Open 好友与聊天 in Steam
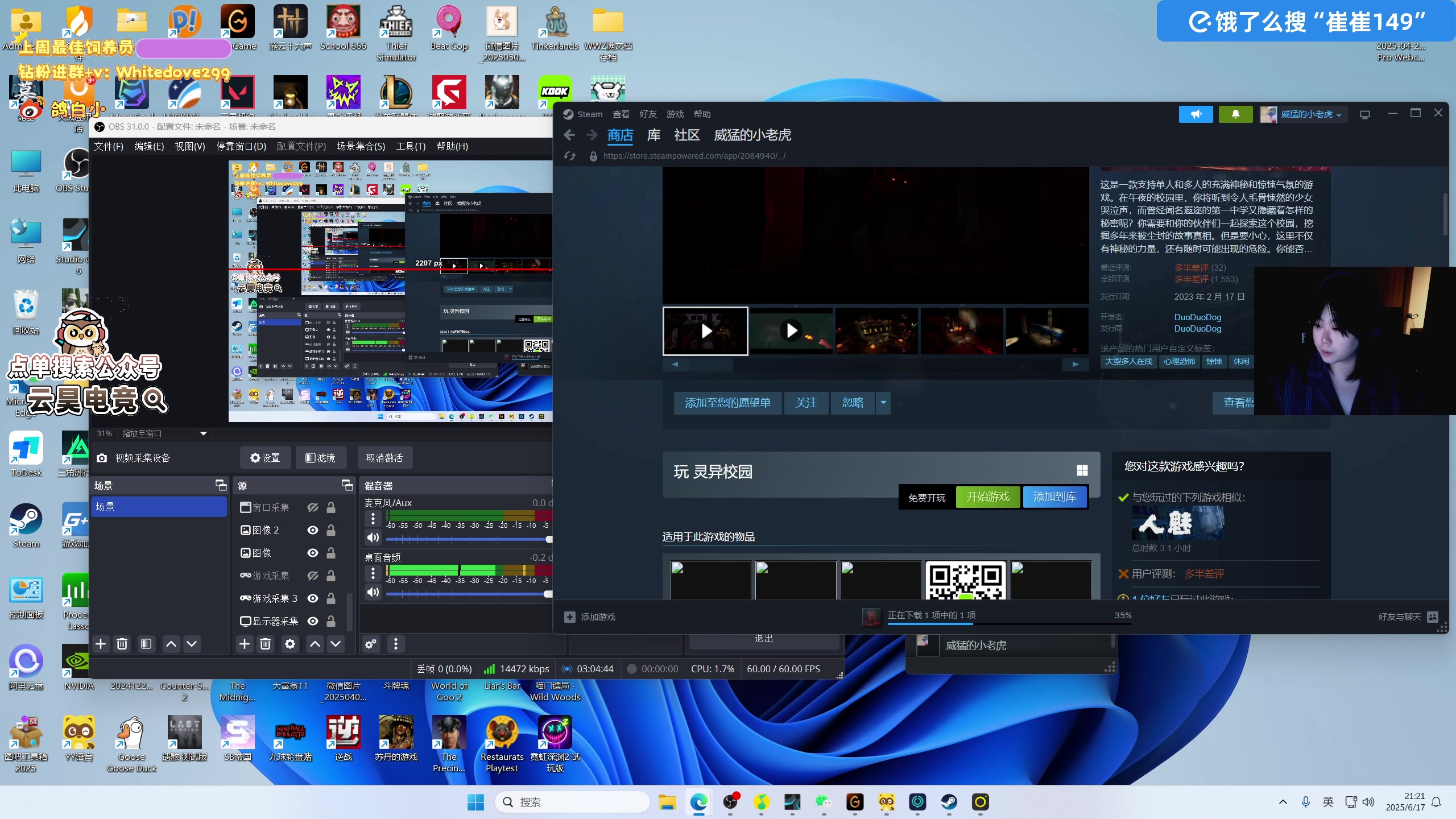This screenshot has width=1456, height=819. [x=1408, y=617]
